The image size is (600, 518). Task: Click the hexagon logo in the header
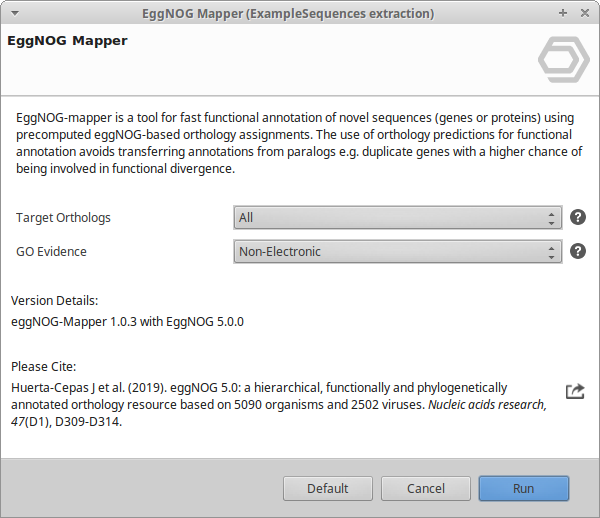point(563,61)
